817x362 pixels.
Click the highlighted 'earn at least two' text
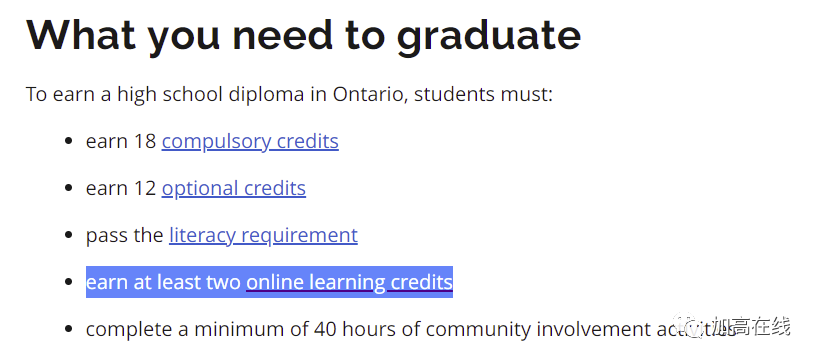click(x=163, y=282)
